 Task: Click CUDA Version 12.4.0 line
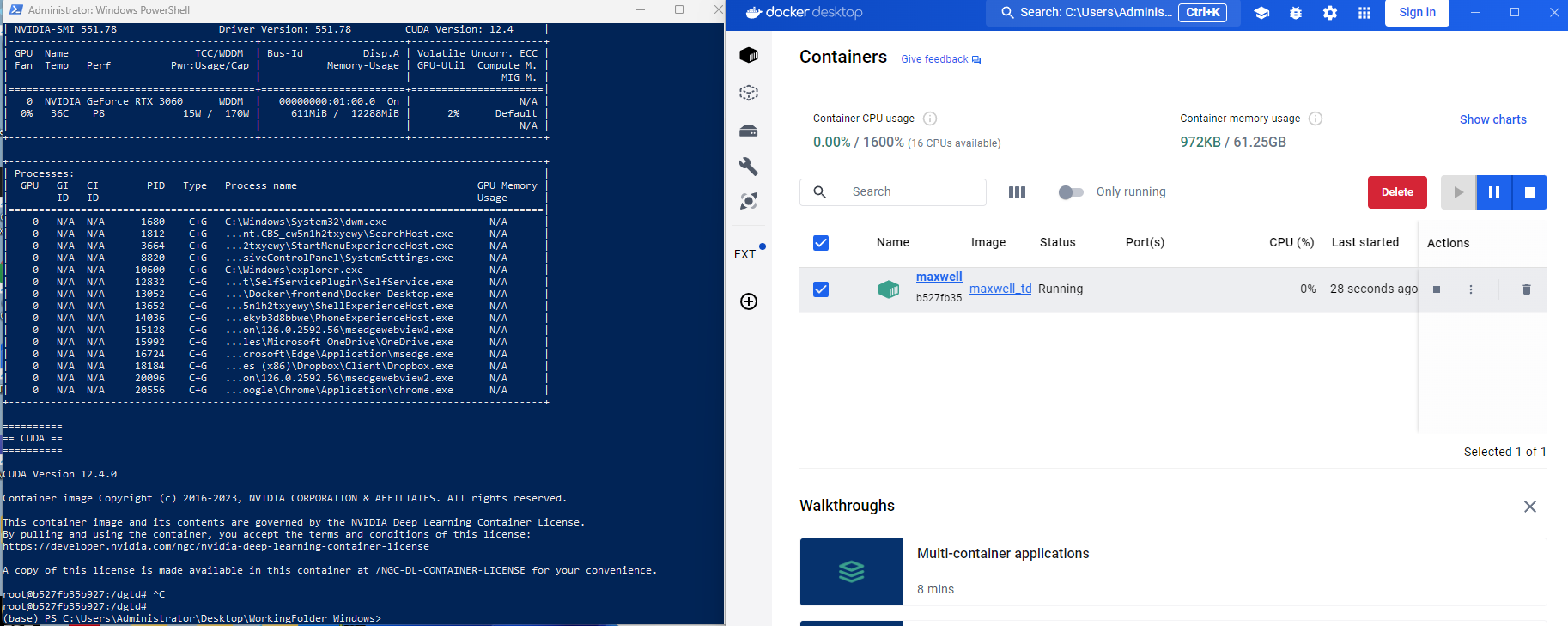click(60, 474)
